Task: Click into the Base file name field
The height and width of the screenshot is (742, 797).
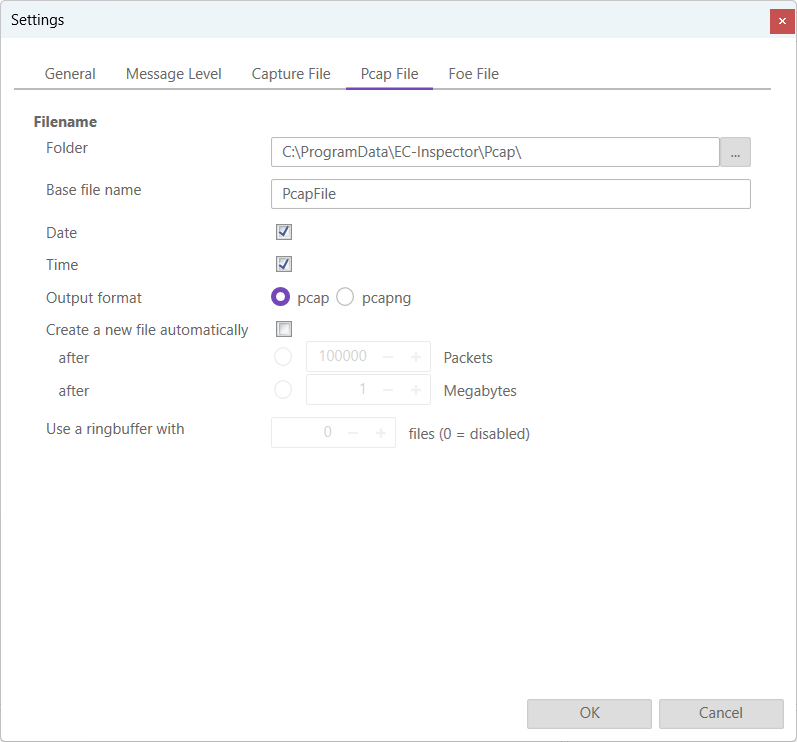Action: tap(510, 194)
